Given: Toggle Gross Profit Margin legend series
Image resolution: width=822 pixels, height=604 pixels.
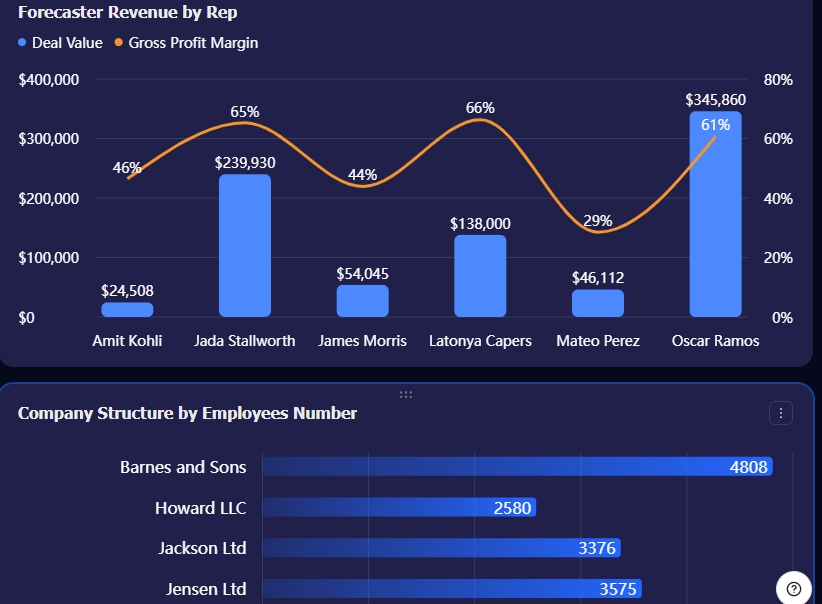Looking at the screenshot, I should point(187,42).
